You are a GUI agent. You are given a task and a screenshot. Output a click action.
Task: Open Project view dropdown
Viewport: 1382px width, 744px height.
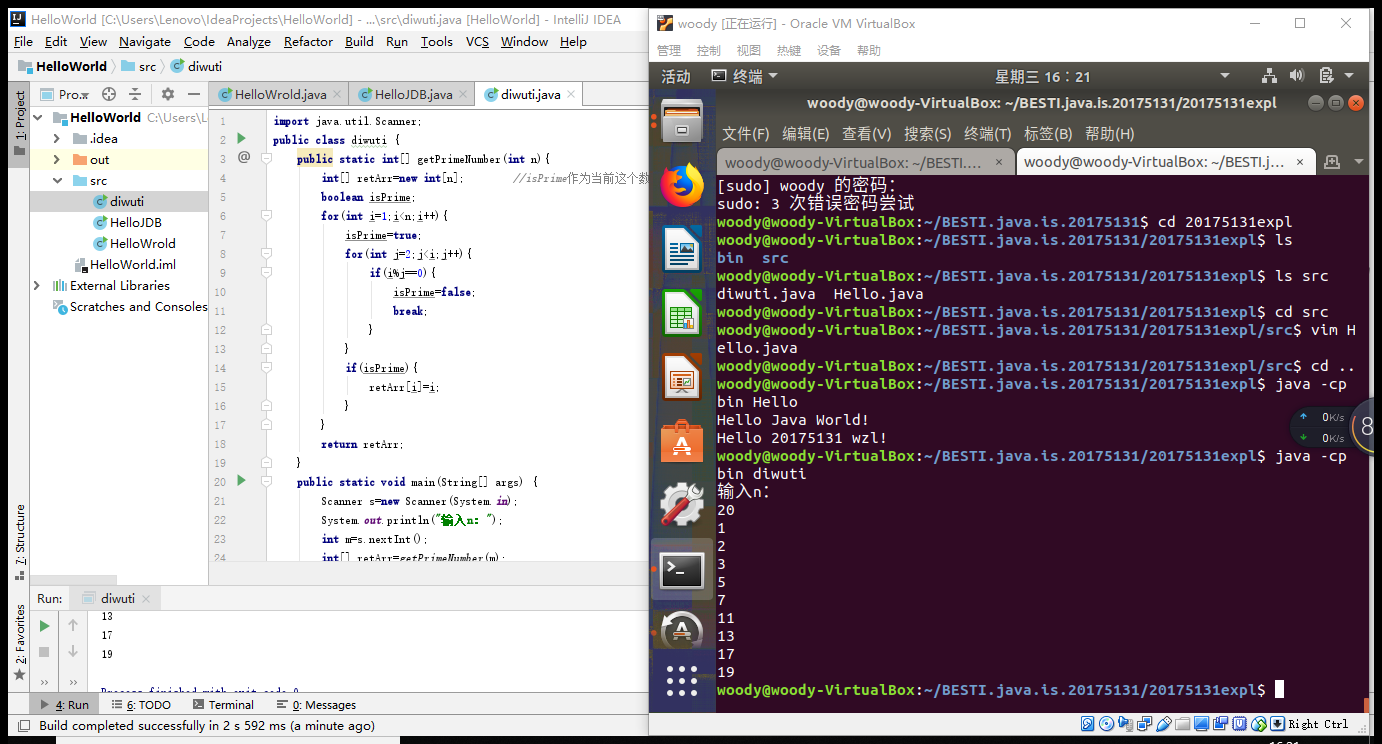pyautogui.click(x=64, y=94)
